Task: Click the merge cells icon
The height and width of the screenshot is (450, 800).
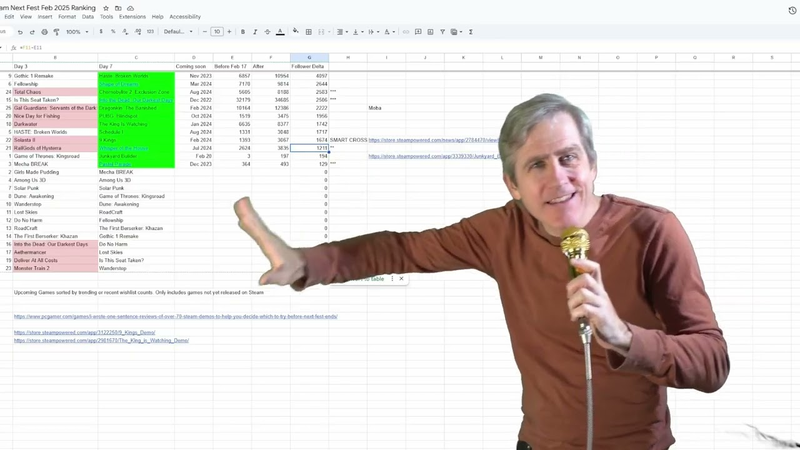Action: tap(321, 32)
